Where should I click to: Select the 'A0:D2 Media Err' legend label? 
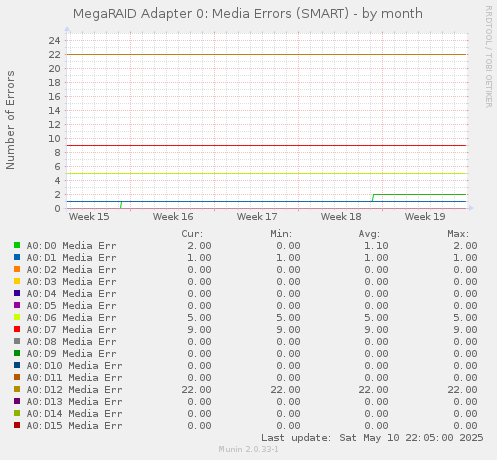(x=72, y=270)
